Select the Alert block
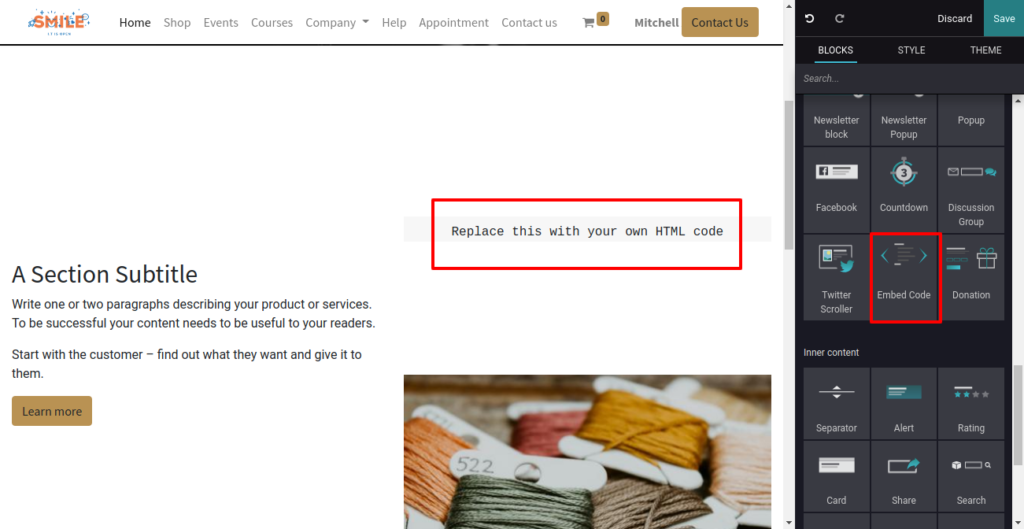 point(904,403)
